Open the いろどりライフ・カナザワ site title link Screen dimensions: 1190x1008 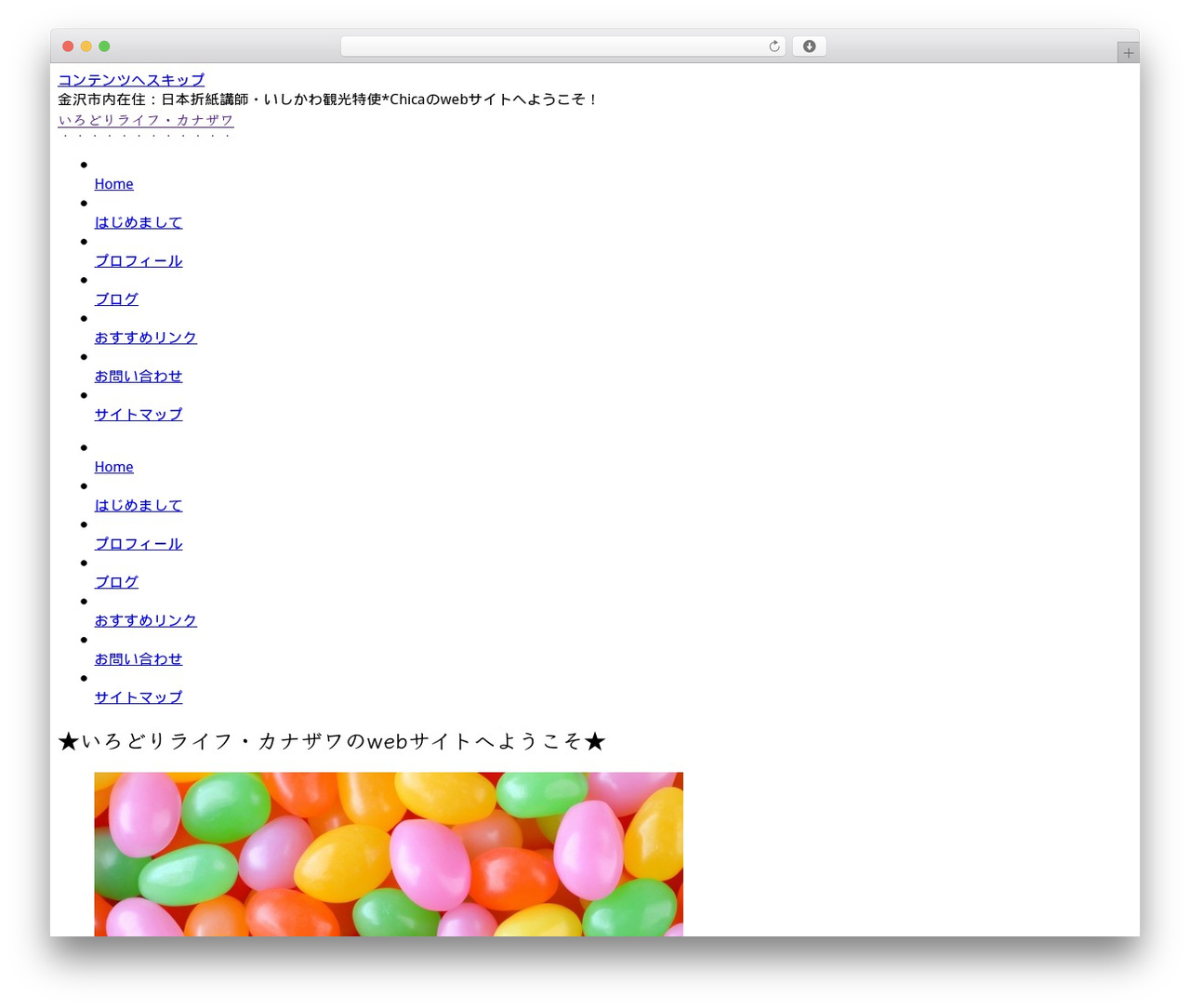146,120
